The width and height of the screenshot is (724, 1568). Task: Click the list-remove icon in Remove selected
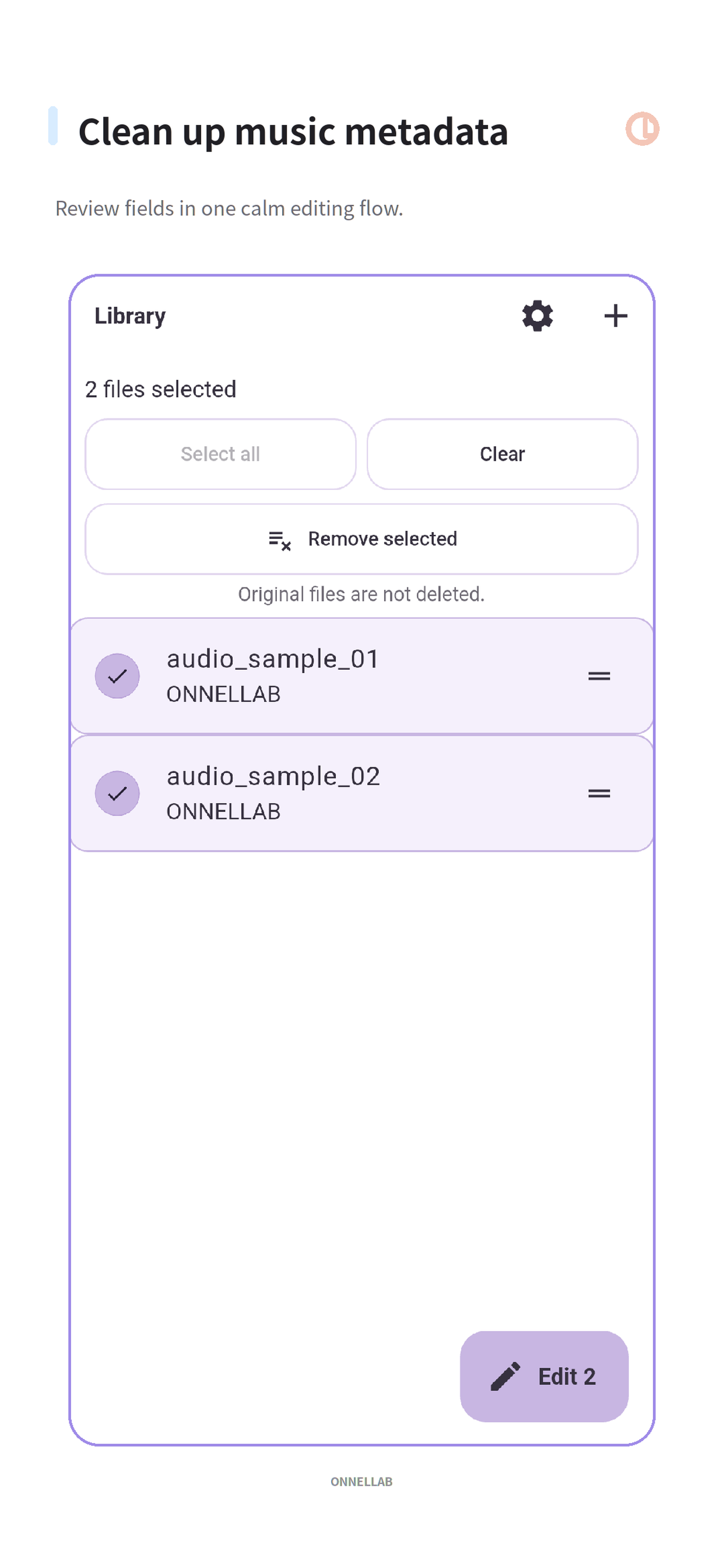coord(280,540)
